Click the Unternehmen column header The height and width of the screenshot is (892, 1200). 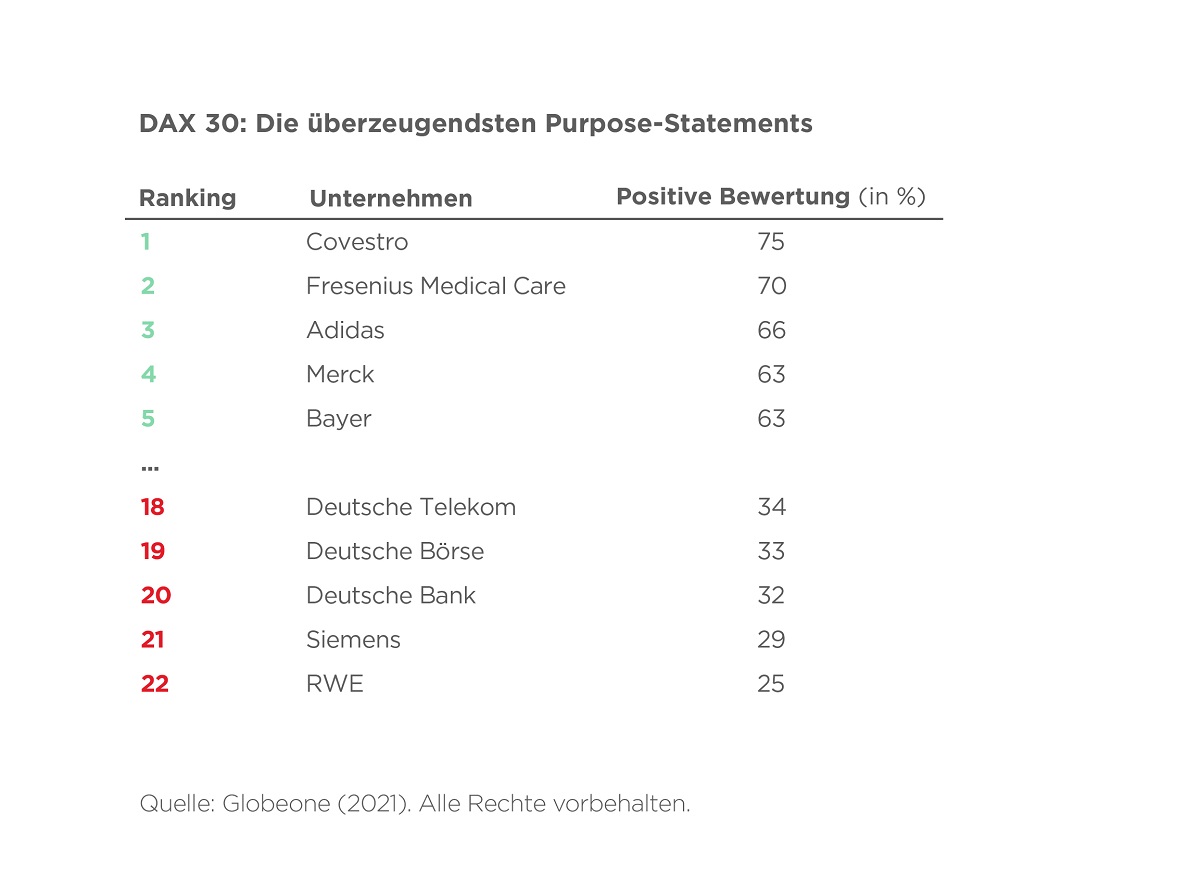(391, 198)
